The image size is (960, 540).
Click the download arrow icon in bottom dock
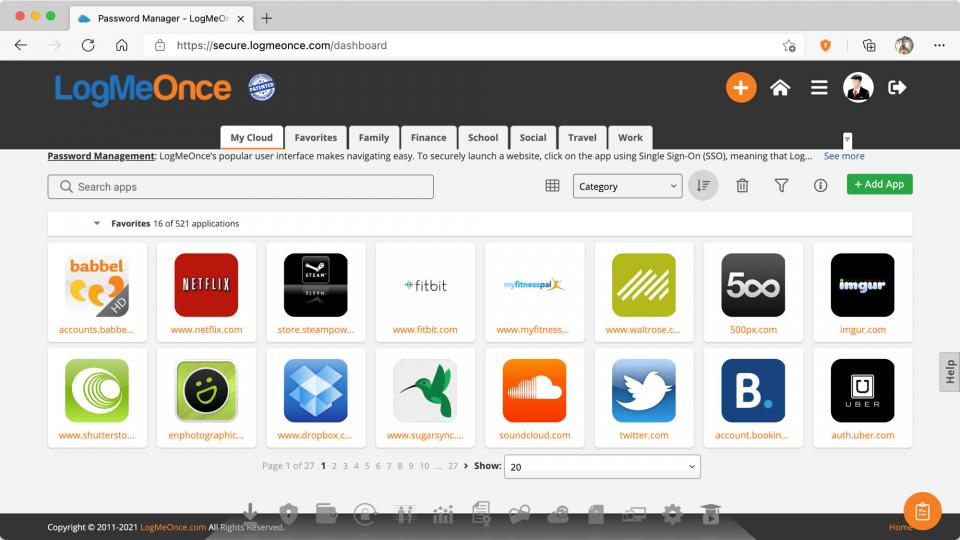click(250, 513)
